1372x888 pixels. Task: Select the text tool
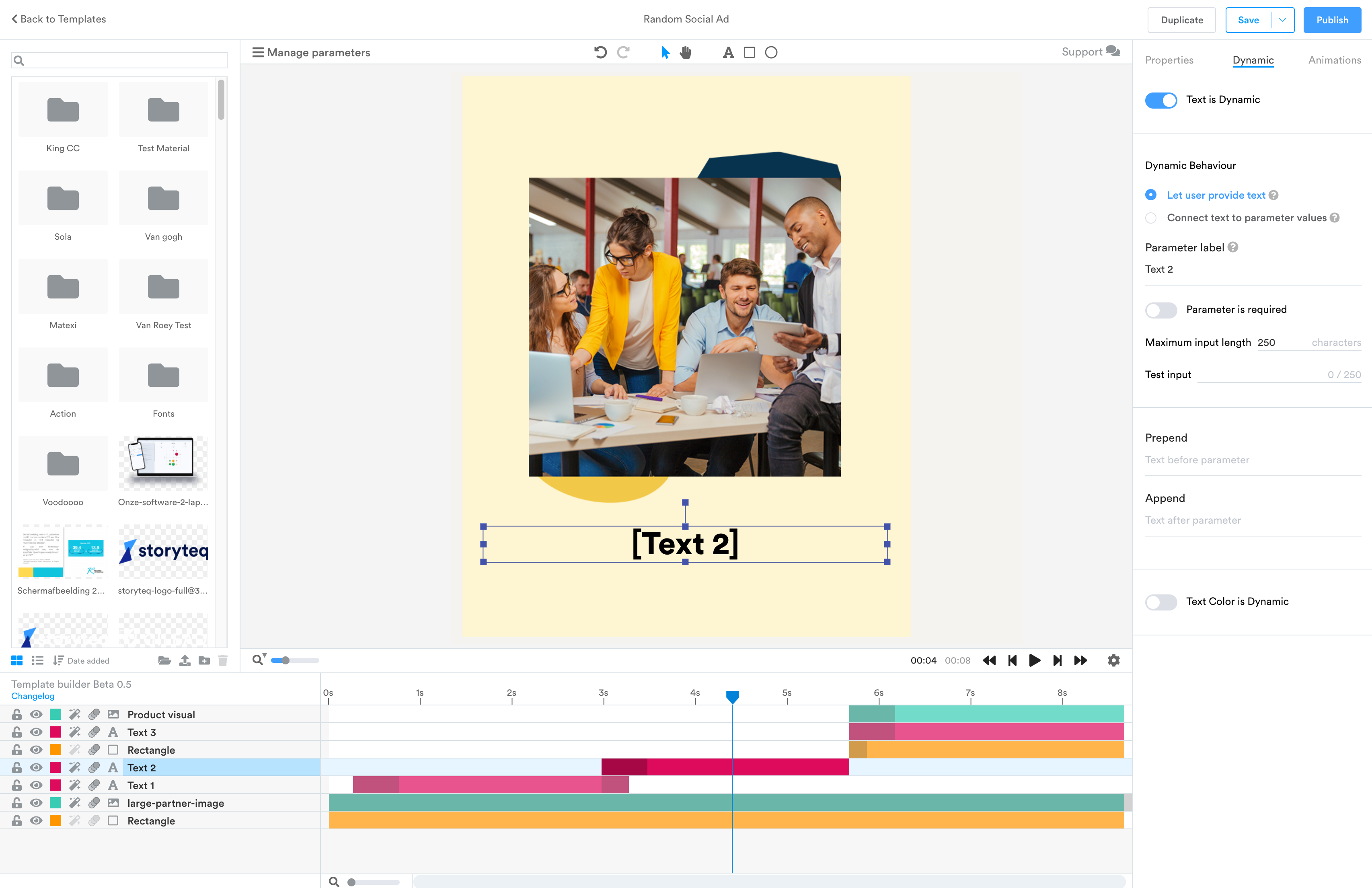pyautogui.click(x=727, y=52)
